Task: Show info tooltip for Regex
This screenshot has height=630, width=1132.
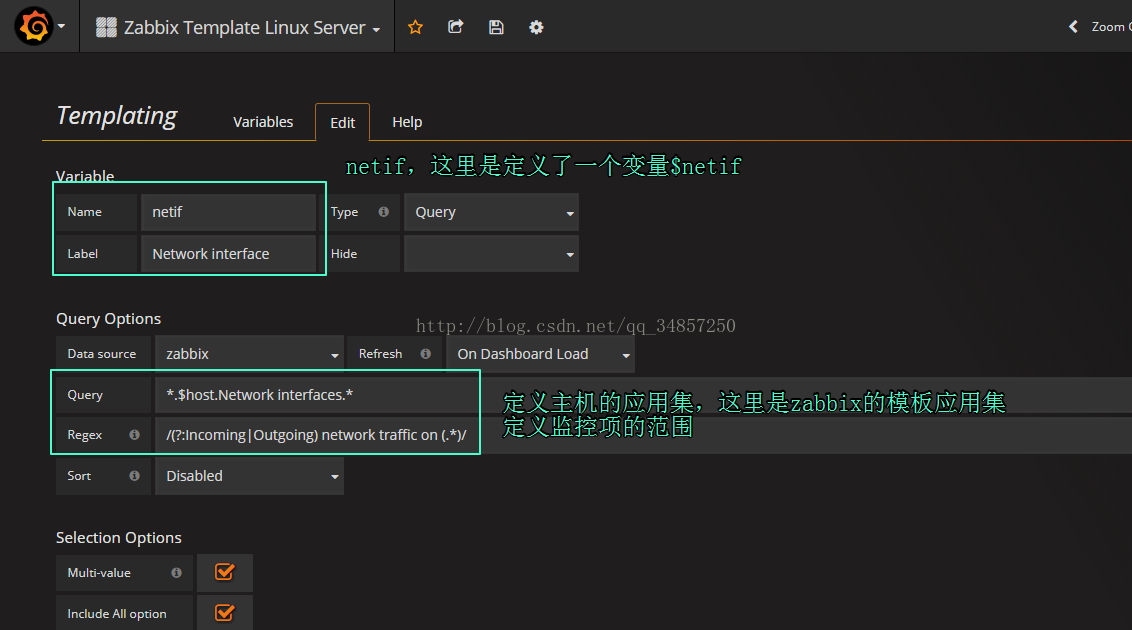Action: pos(134,434)
